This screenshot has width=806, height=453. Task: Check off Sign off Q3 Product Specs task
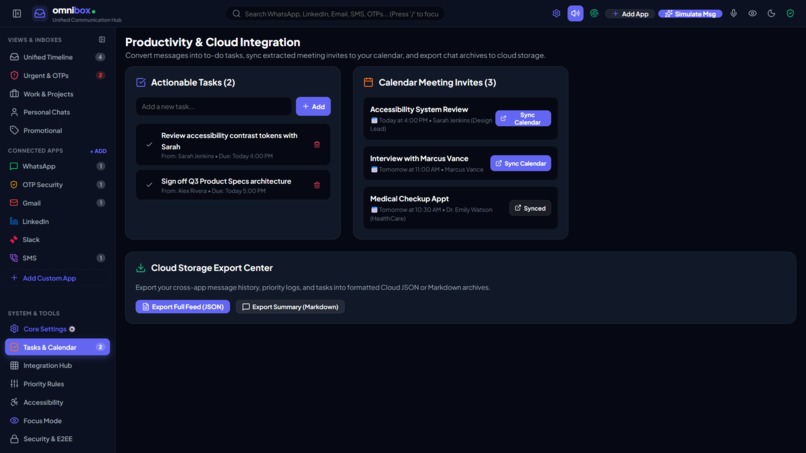(149, 185)
